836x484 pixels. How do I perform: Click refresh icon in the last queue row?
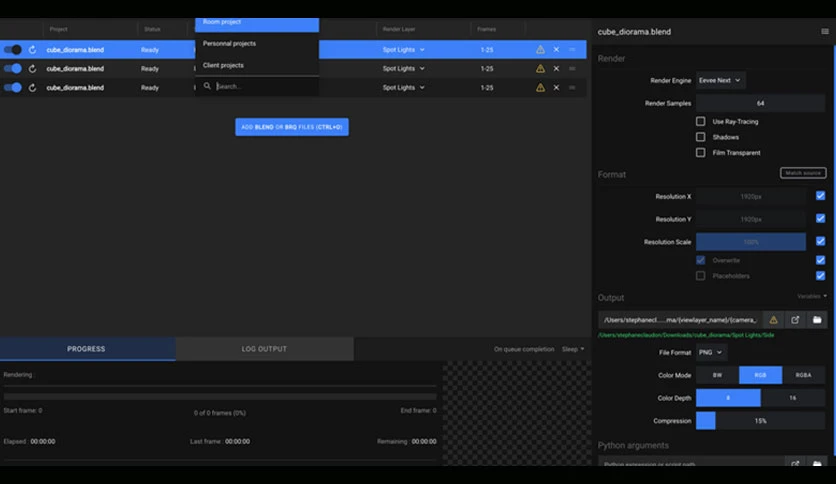(33, 87)
